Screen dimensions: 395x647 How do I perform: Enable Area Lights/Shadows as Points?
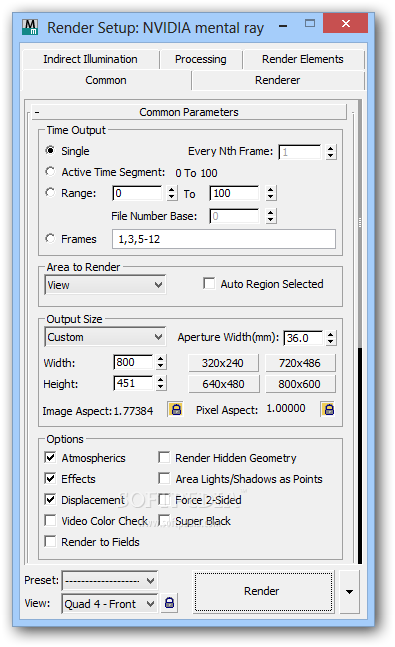click(164, 478)
